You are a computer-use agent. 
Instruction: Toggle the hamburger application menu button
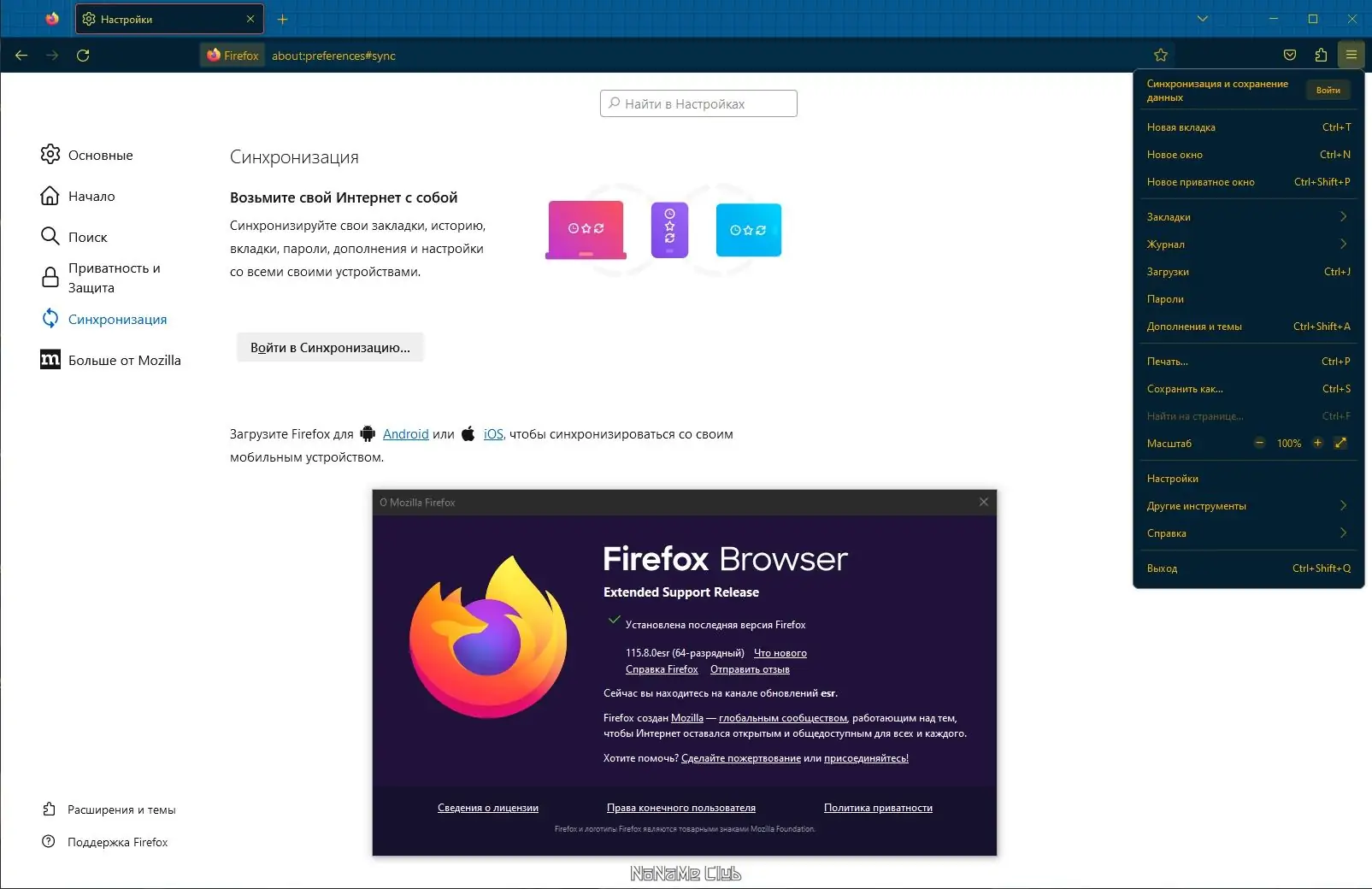point(1351,56)
